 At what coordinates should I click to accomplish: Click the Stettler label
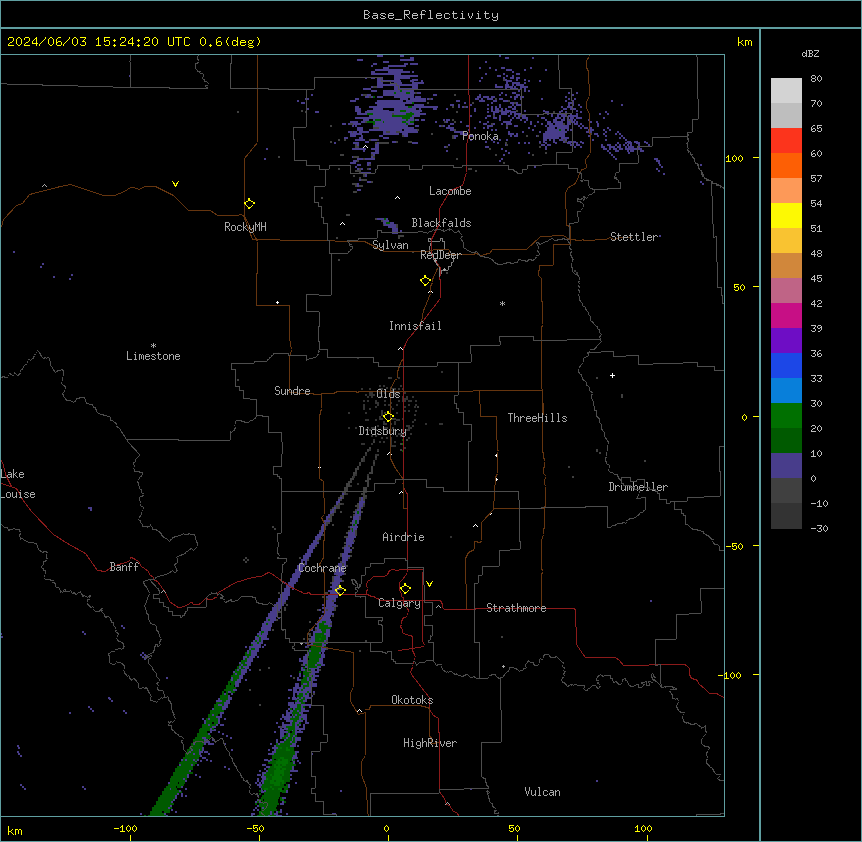click(634, 237)
